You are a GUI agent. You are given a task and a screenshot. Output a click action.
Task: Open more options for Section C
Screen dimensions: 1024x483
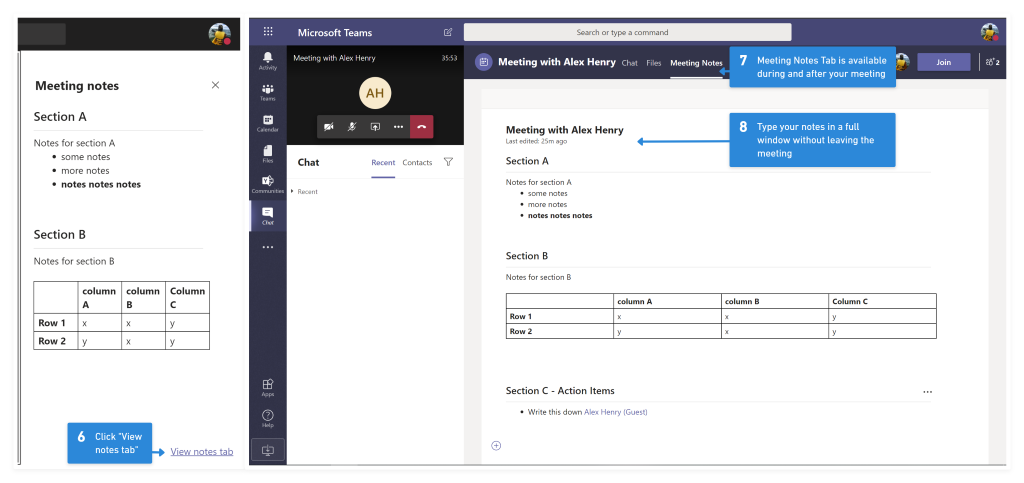pyautogui.click(x=927, y=392)
